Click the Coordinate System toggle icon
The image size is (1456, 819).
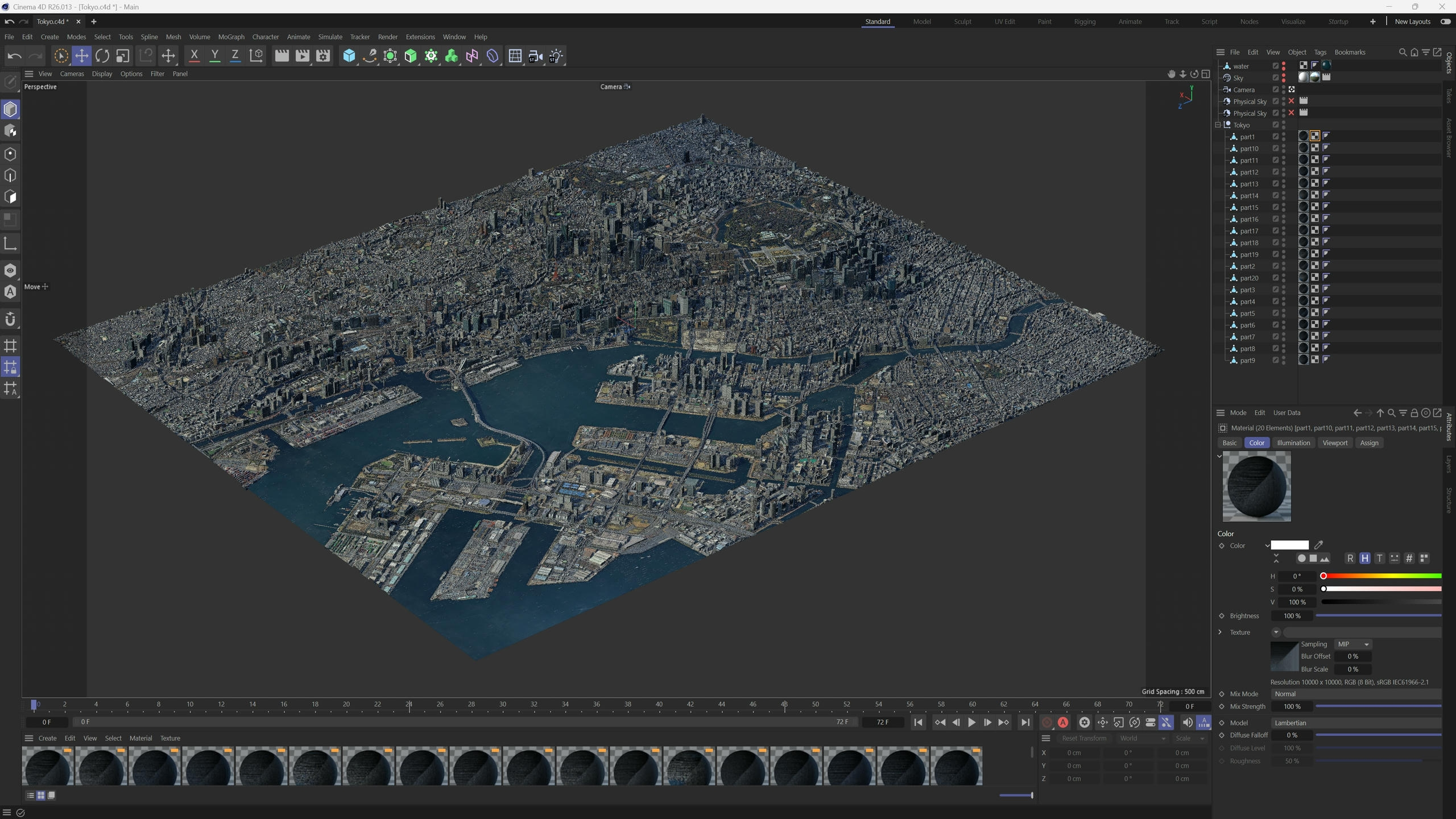point(256,56)
